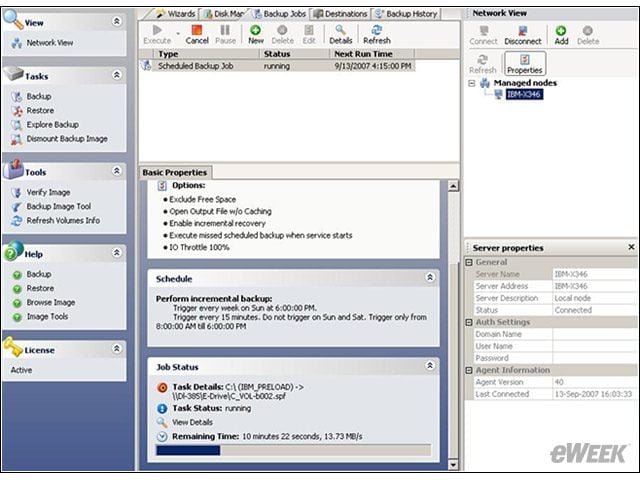Click the backup progress bar
Viewport: 640px width, 480px height.
293,450
